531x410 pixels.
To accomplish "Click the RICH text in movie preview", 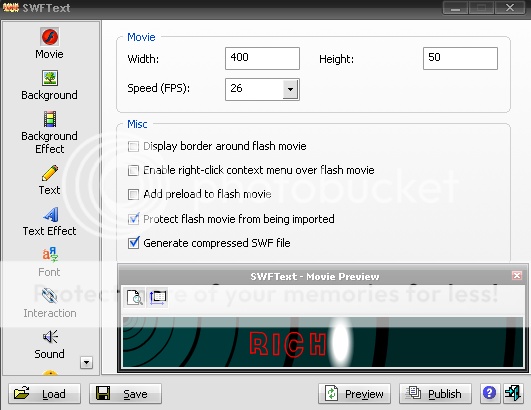I will tap(288, 344).
